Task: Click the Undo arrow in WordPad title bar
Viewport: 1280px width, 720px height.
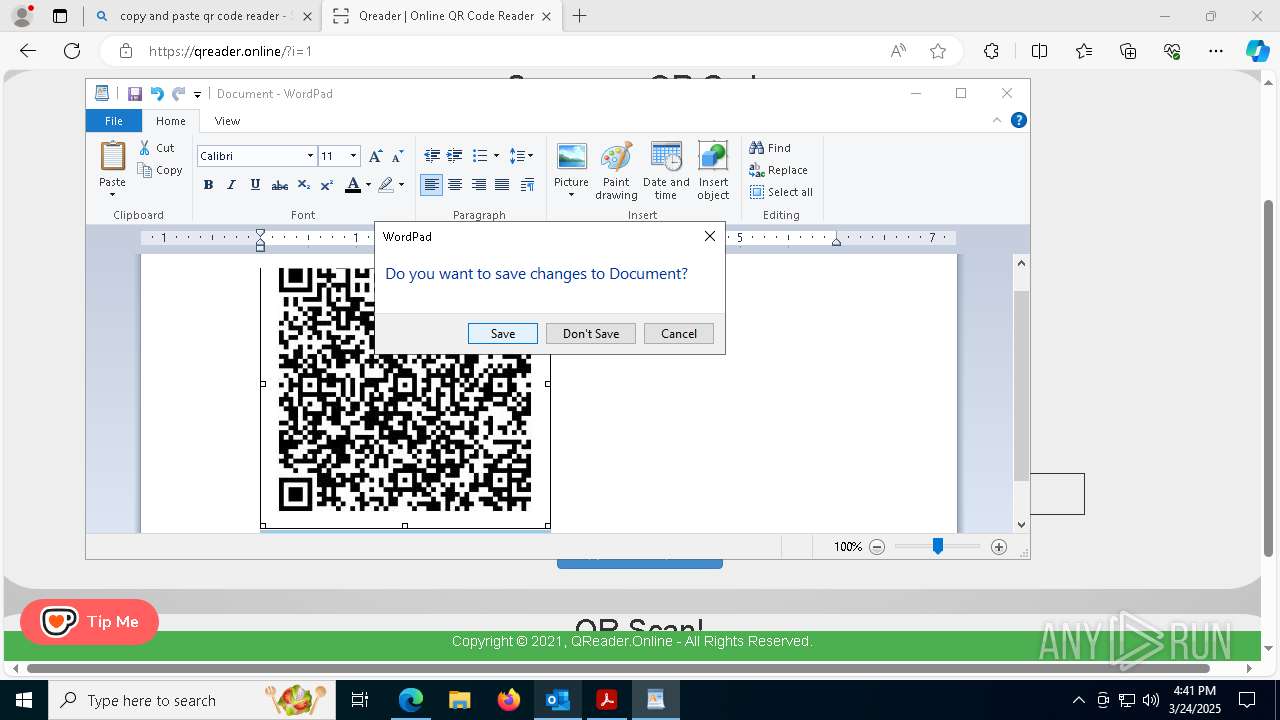Action: click(157, 94)
